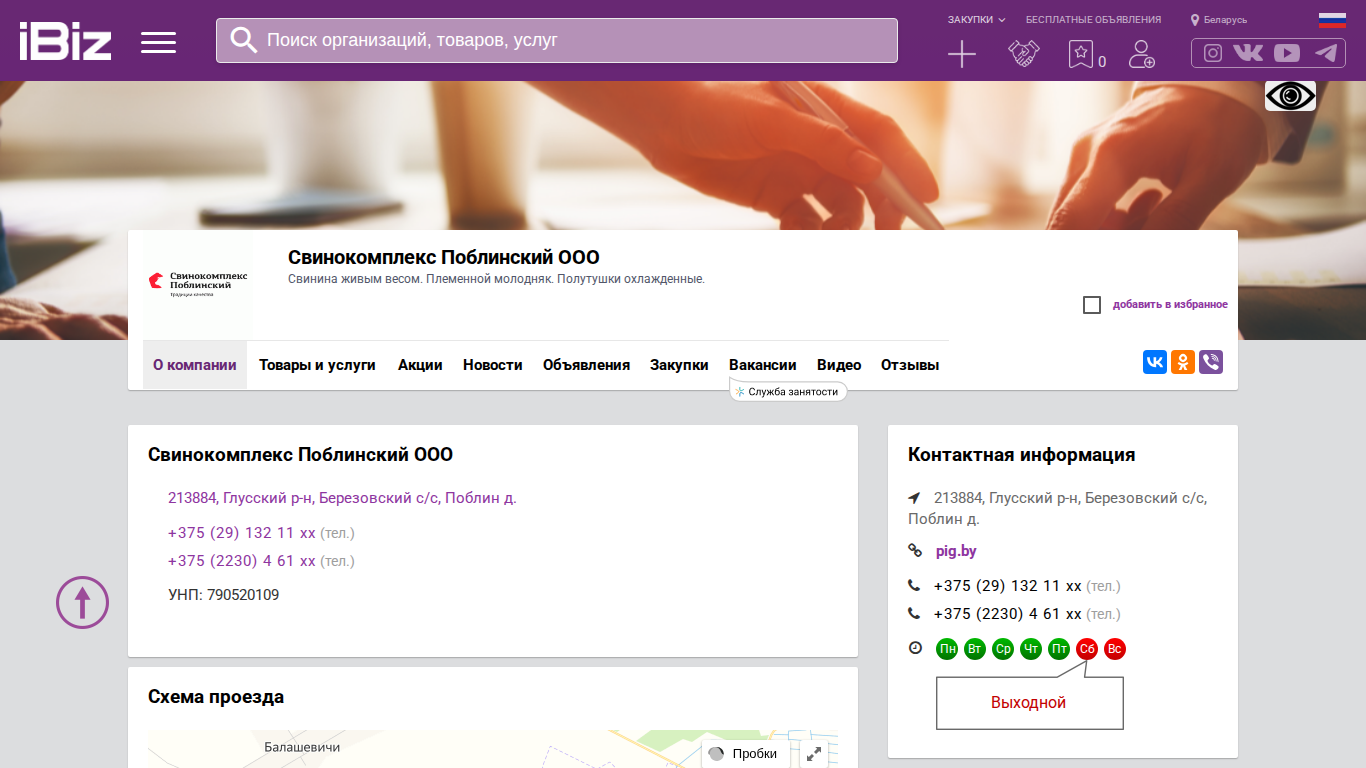Reveal contact panel phone +375 (29) 132 11 xx
1366x768 pixels.
click(1008, 586)
